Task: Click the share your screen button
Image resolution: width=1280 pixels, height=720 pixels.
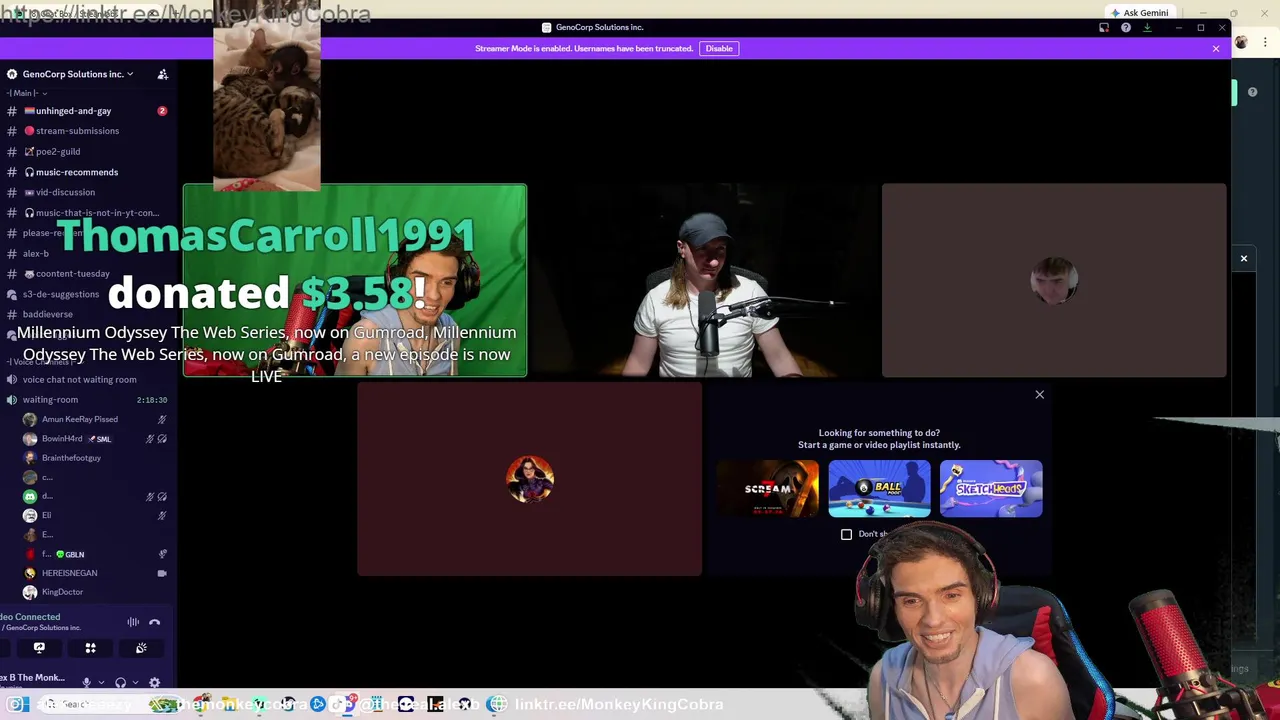Action: (39, 648)
